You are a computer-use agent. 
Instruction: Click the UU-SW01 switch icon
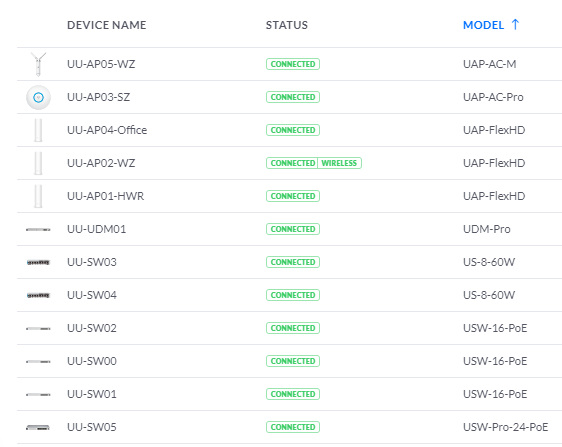point(38,394)
